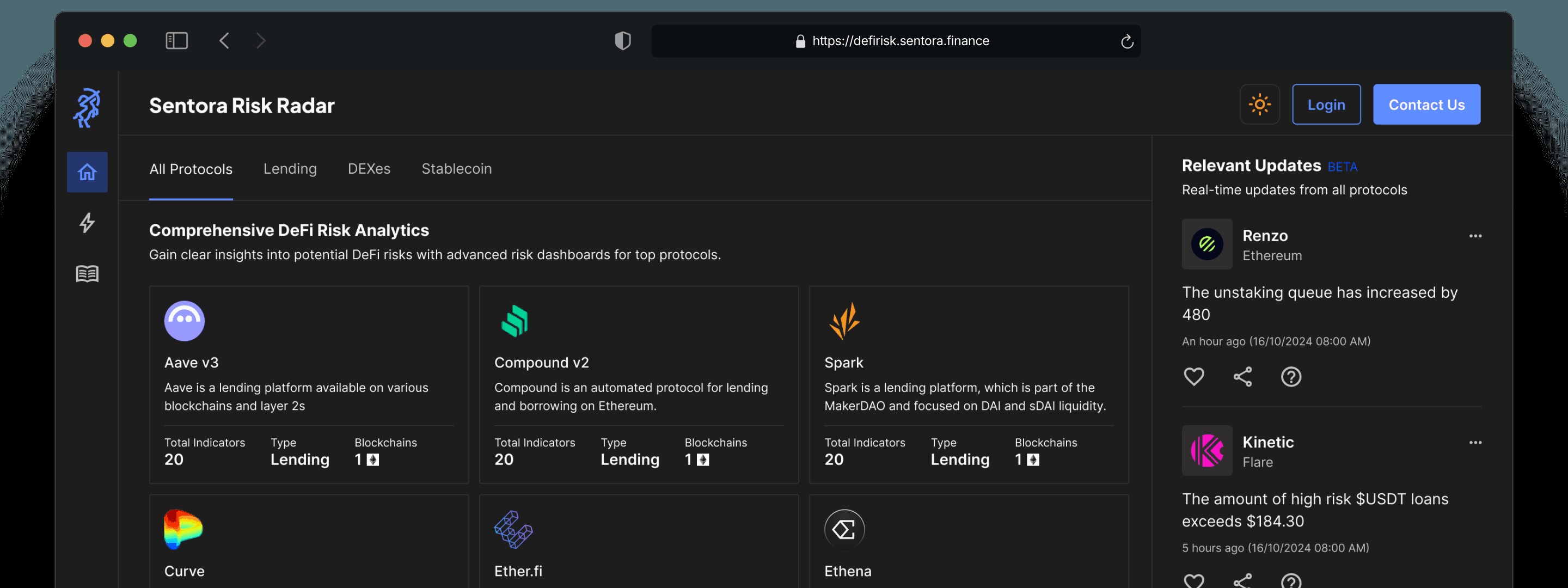The height and width of the screenshot is (588, 1568).
Task: Click the Aave v3 description text
Action: [x=296, y=397]
